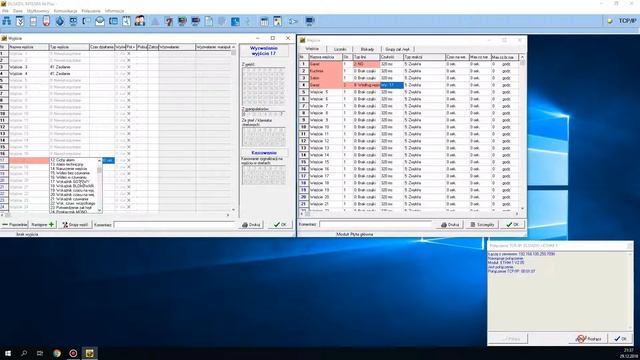Select the highlighted 'wy: 17' cell
The height and width of the screenshot is (360, 640).
392,85
